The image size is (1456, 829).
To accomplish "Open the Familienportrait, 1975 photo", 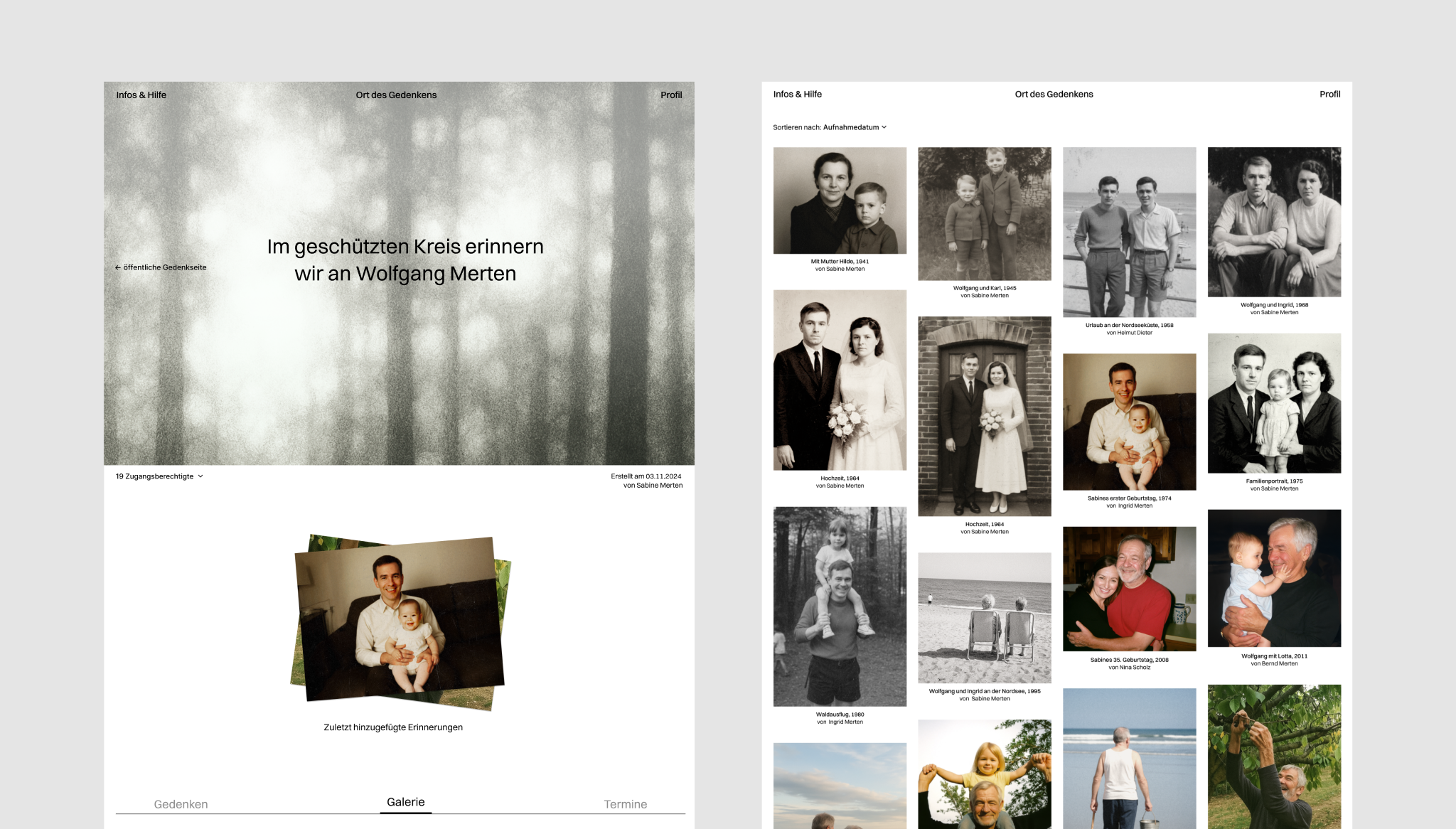I will [x=1273, y=403].
